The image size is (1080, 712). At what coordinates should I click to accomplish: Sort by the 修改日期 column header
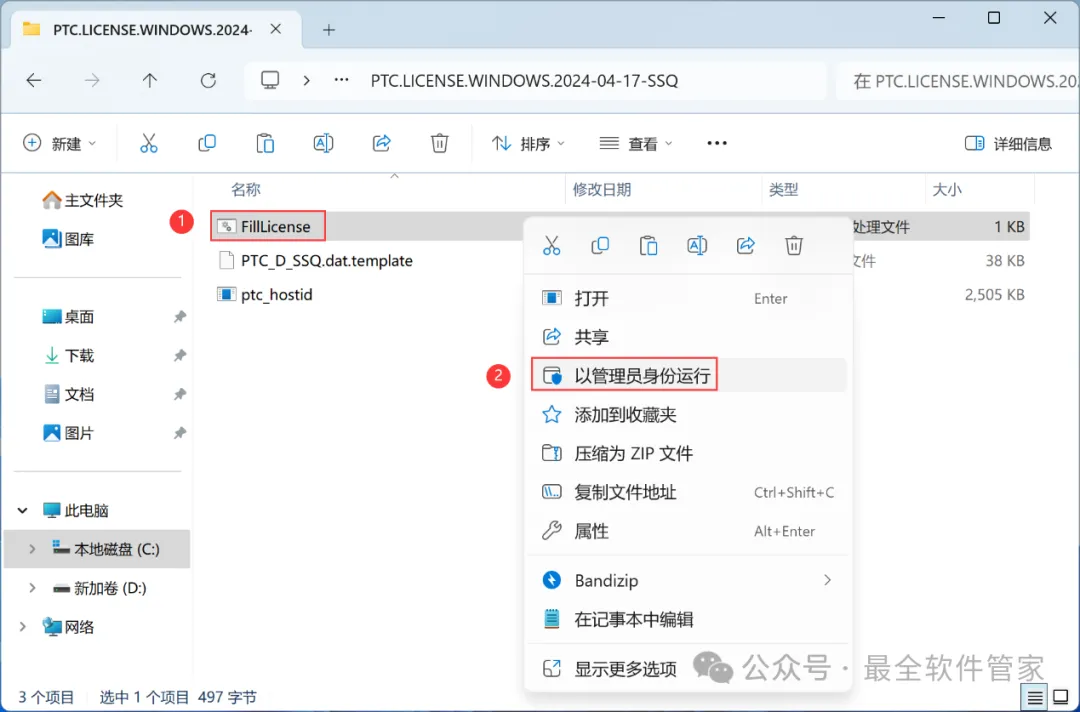[x=602, y=189]
